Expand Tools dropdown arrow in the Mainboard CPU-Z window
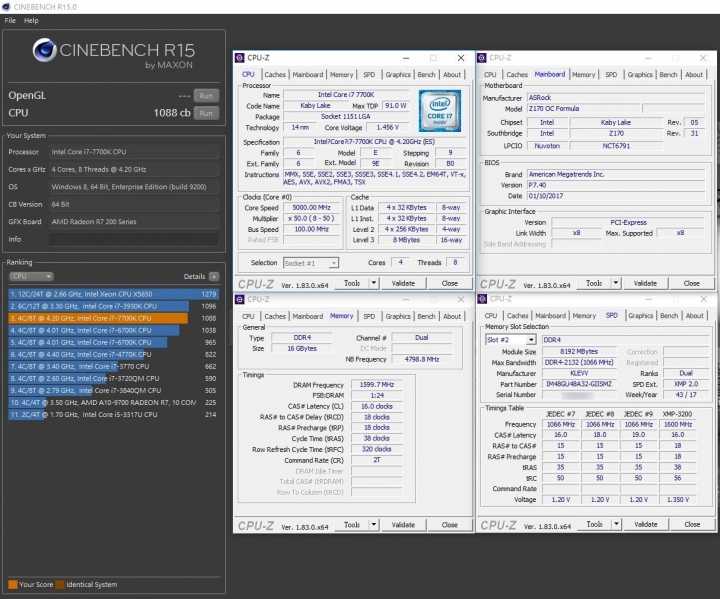The image size is (720, 599). point(616,283)
